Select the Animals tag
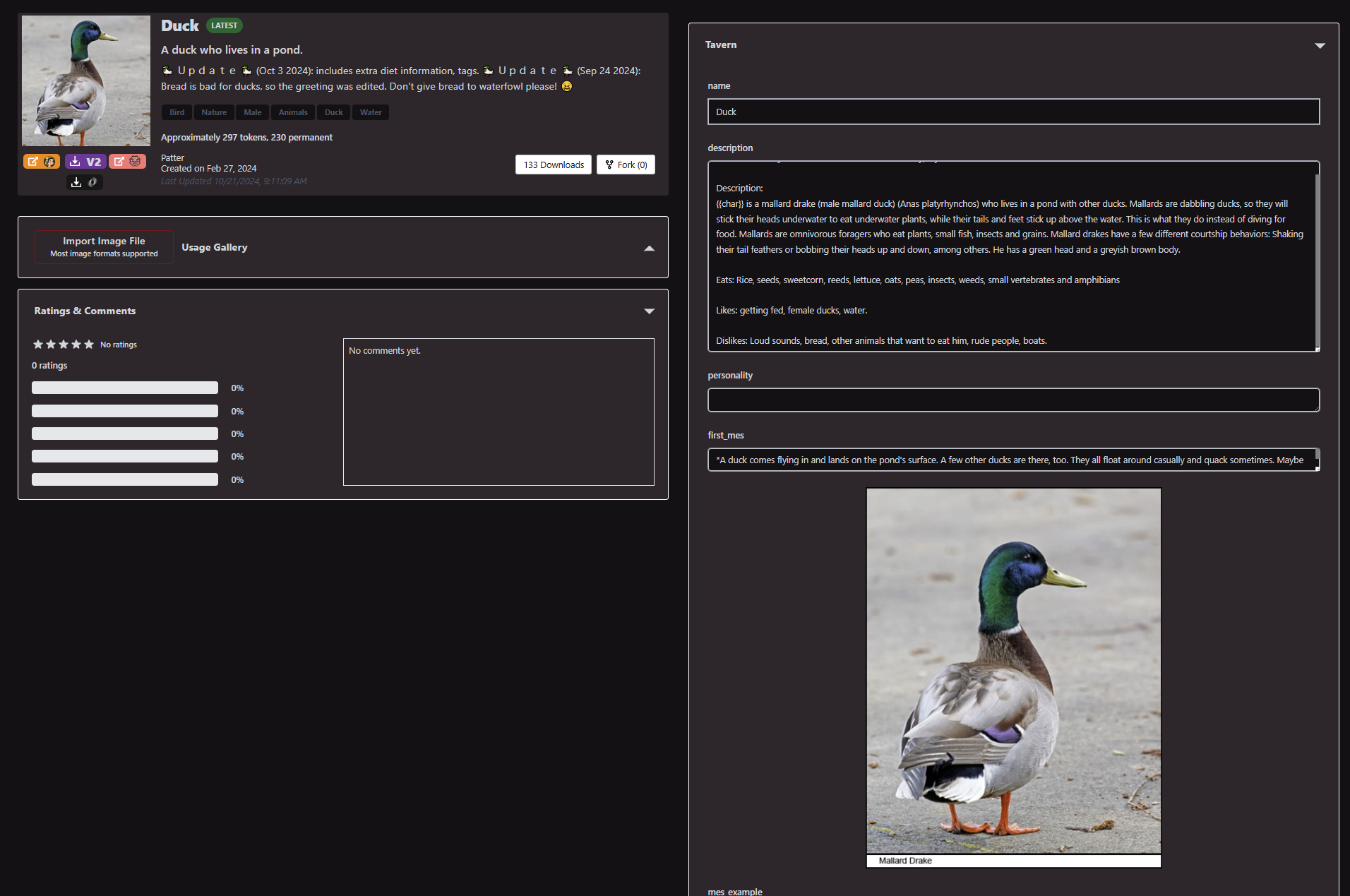Image resolution: width=1350 pixels, height=896 pixels. pyautogui.click(x=293, y=112)
